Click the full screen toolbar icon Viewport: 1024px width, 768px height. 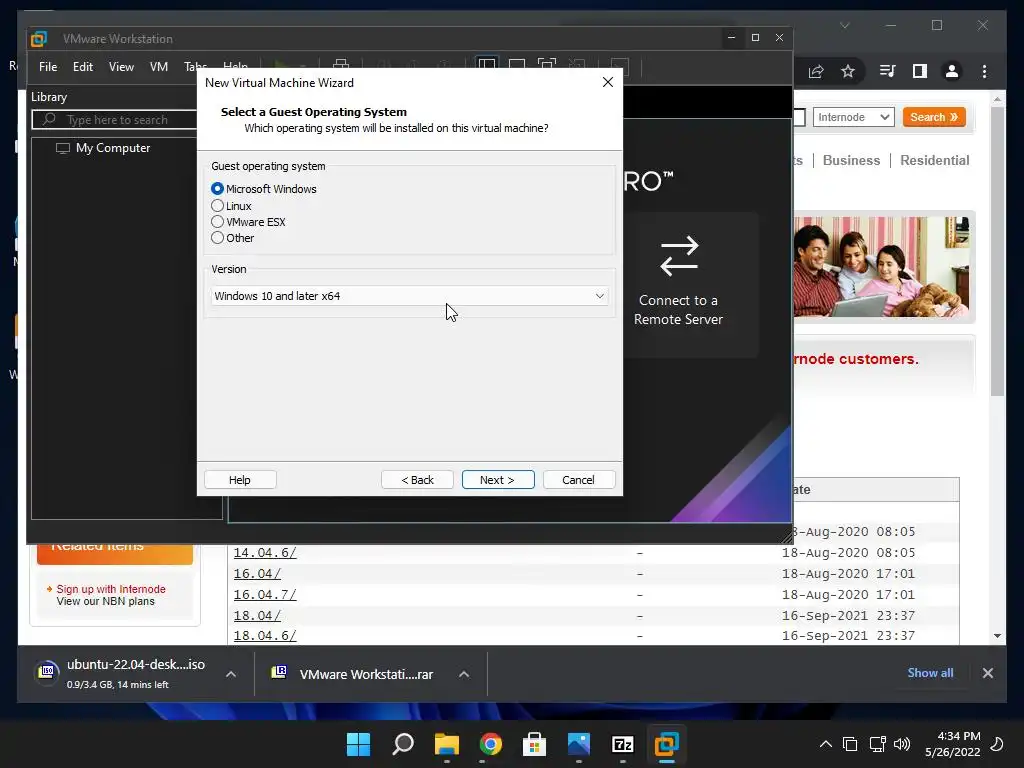click(547, 65)
